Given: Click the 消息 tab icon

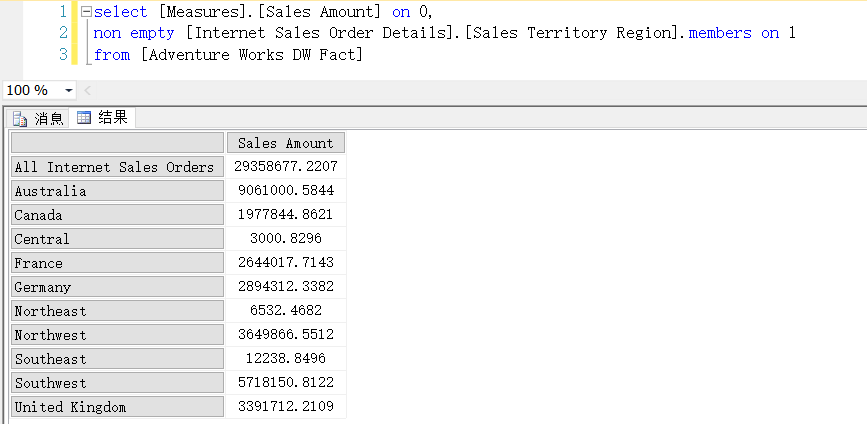Looking at the screenshot, I should (x=20, y=119).
